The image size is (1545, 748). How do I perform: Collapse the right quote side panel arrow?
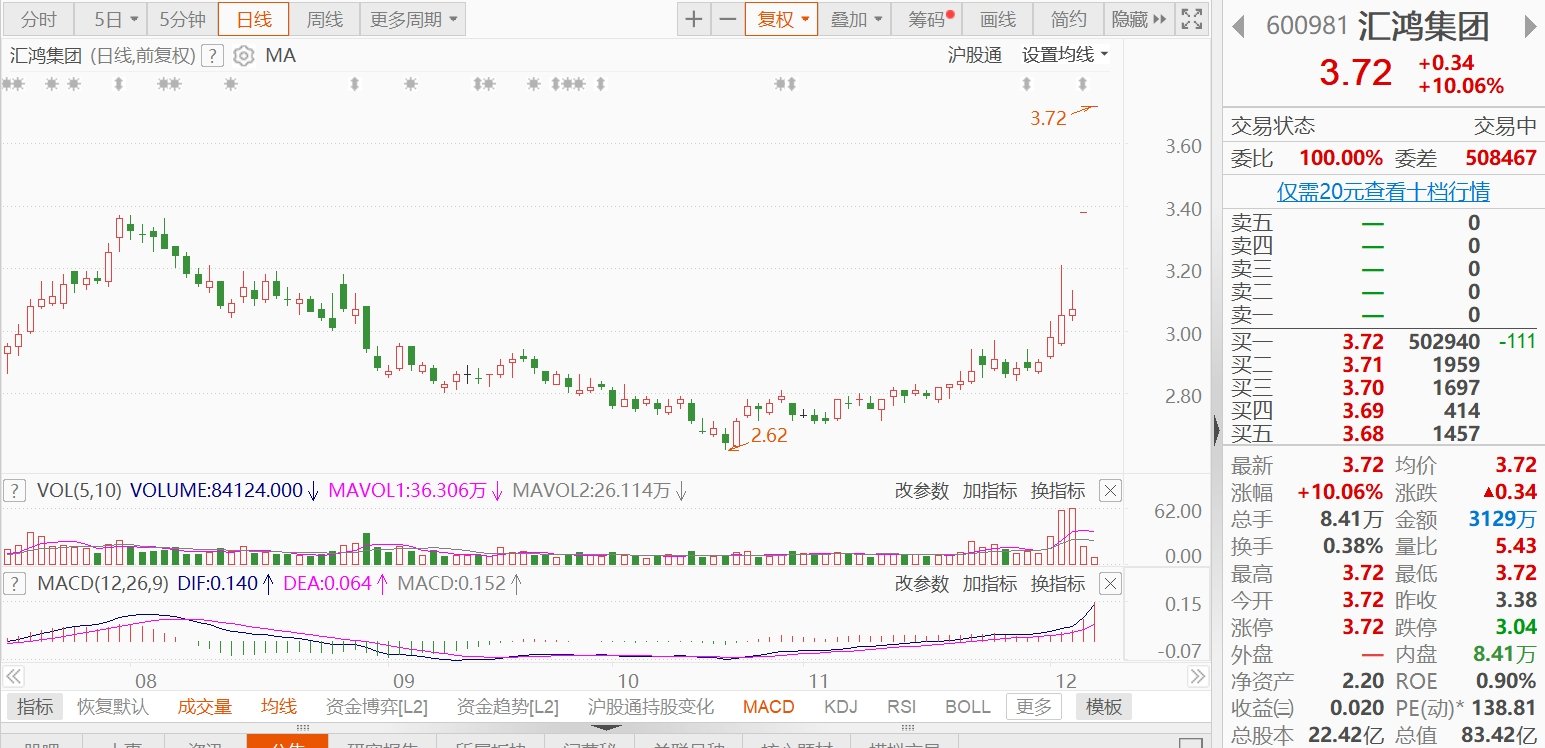click(1217, 430)
